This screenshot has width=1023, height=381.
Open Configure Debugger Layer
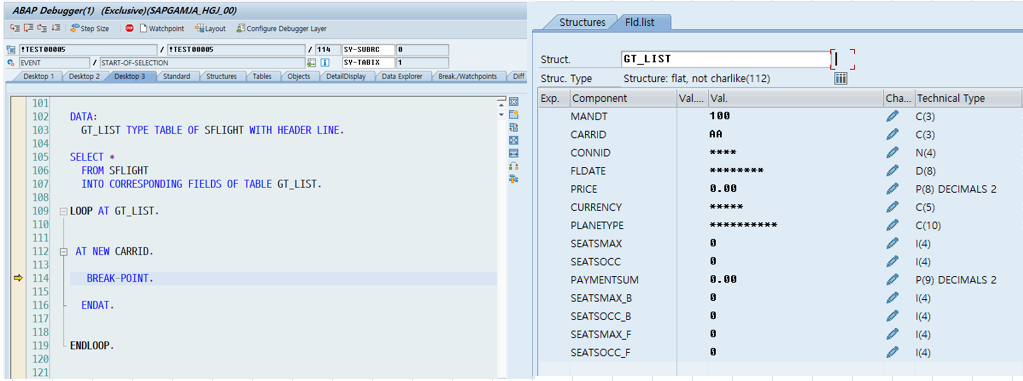pyautogui.click(x=281, y=29)
